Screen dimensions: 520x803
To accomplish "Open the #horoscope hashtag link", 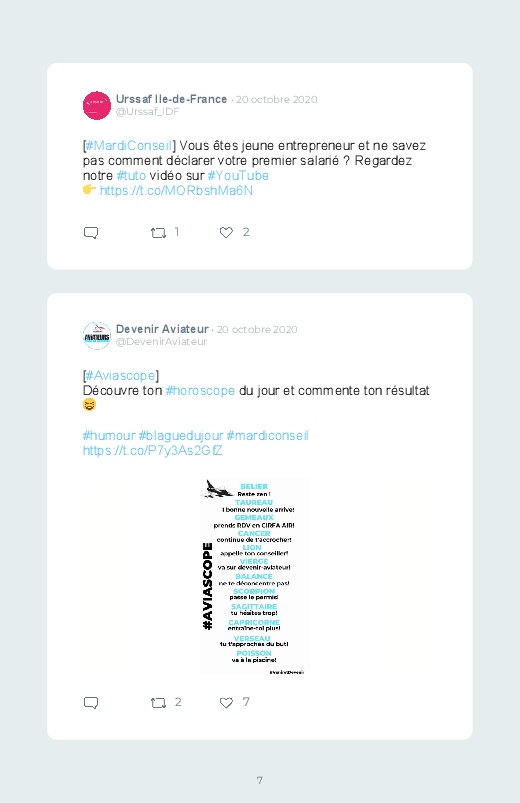I will pyautogui.click(x=200, y=391).
